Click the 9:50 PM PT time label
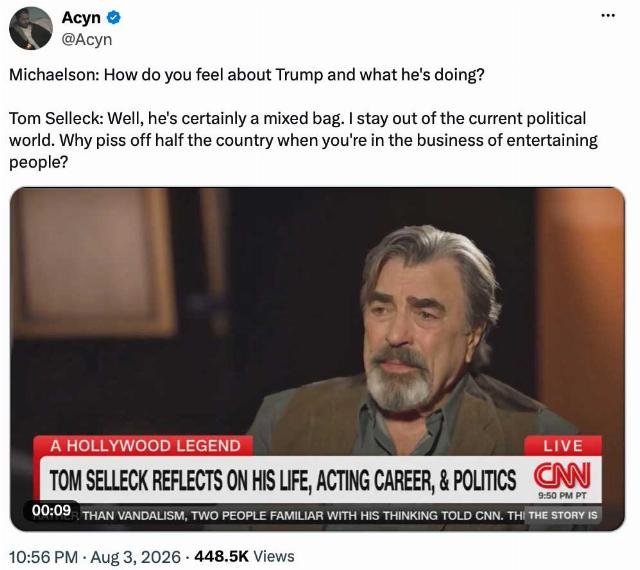Viewport: 640px width, 570px height. pyautogui.click(x=562, y=495)
